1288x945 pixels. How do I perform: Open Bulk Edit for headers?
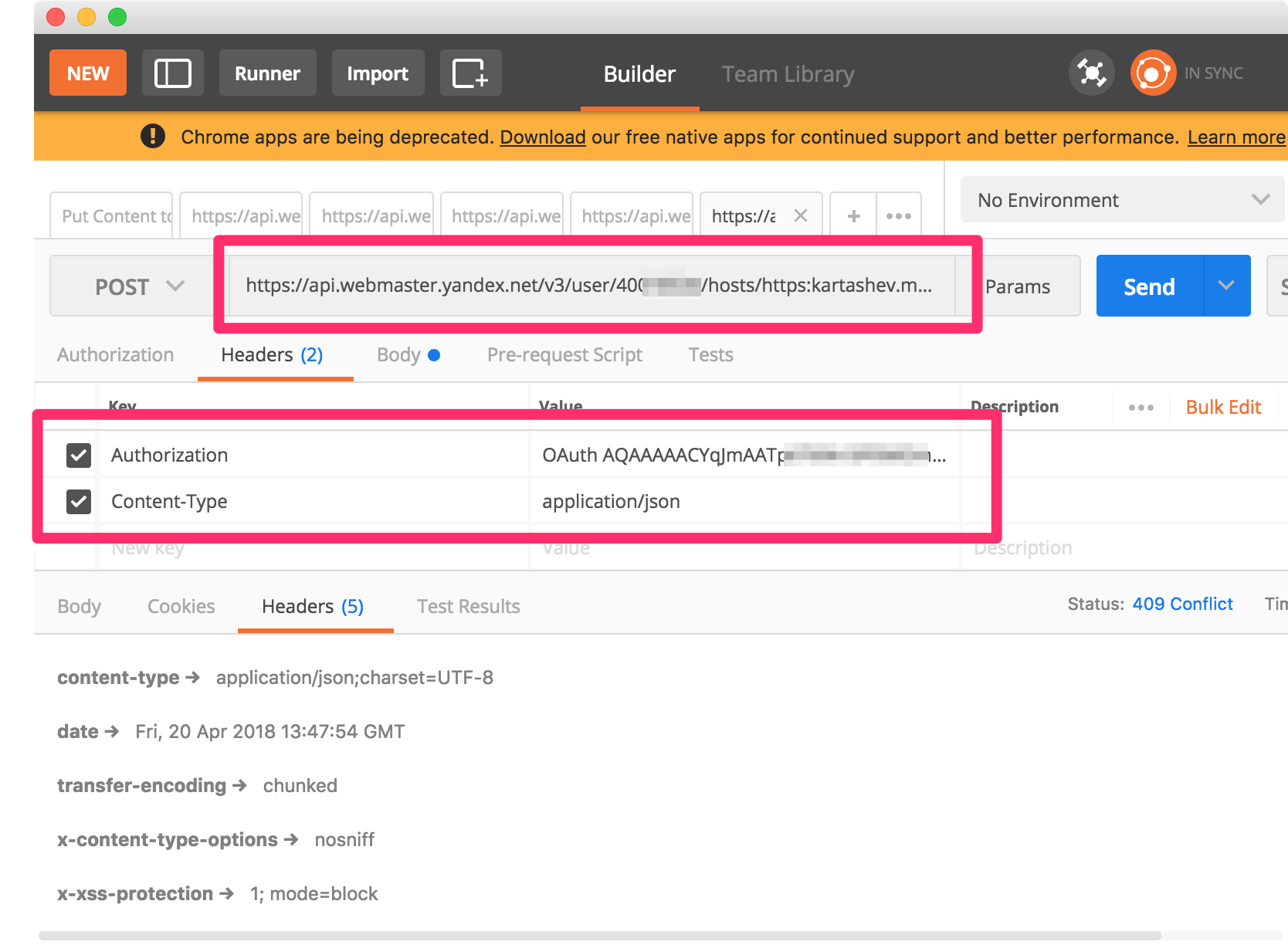coord(1223,408)
